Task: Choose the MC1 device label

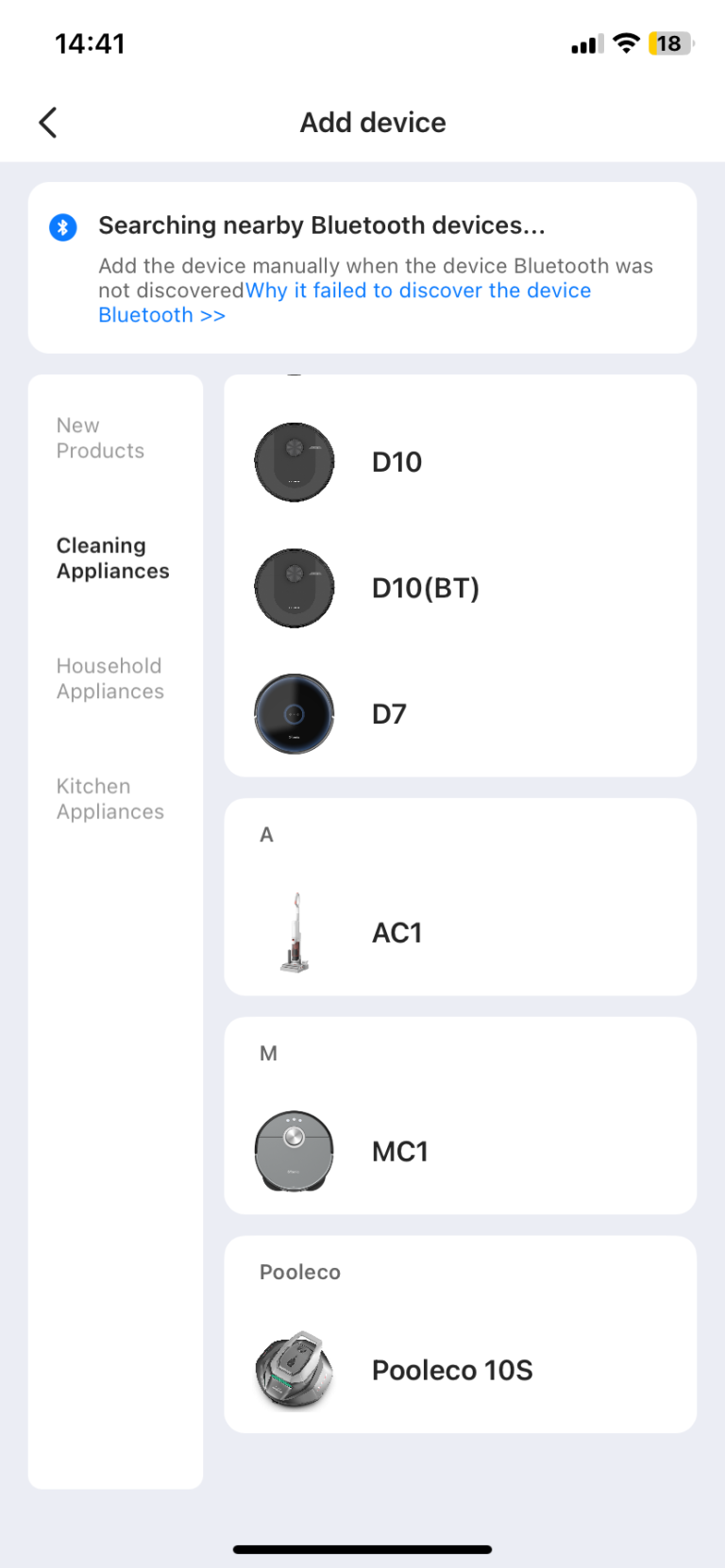Action: click(x=400, y=1152)
